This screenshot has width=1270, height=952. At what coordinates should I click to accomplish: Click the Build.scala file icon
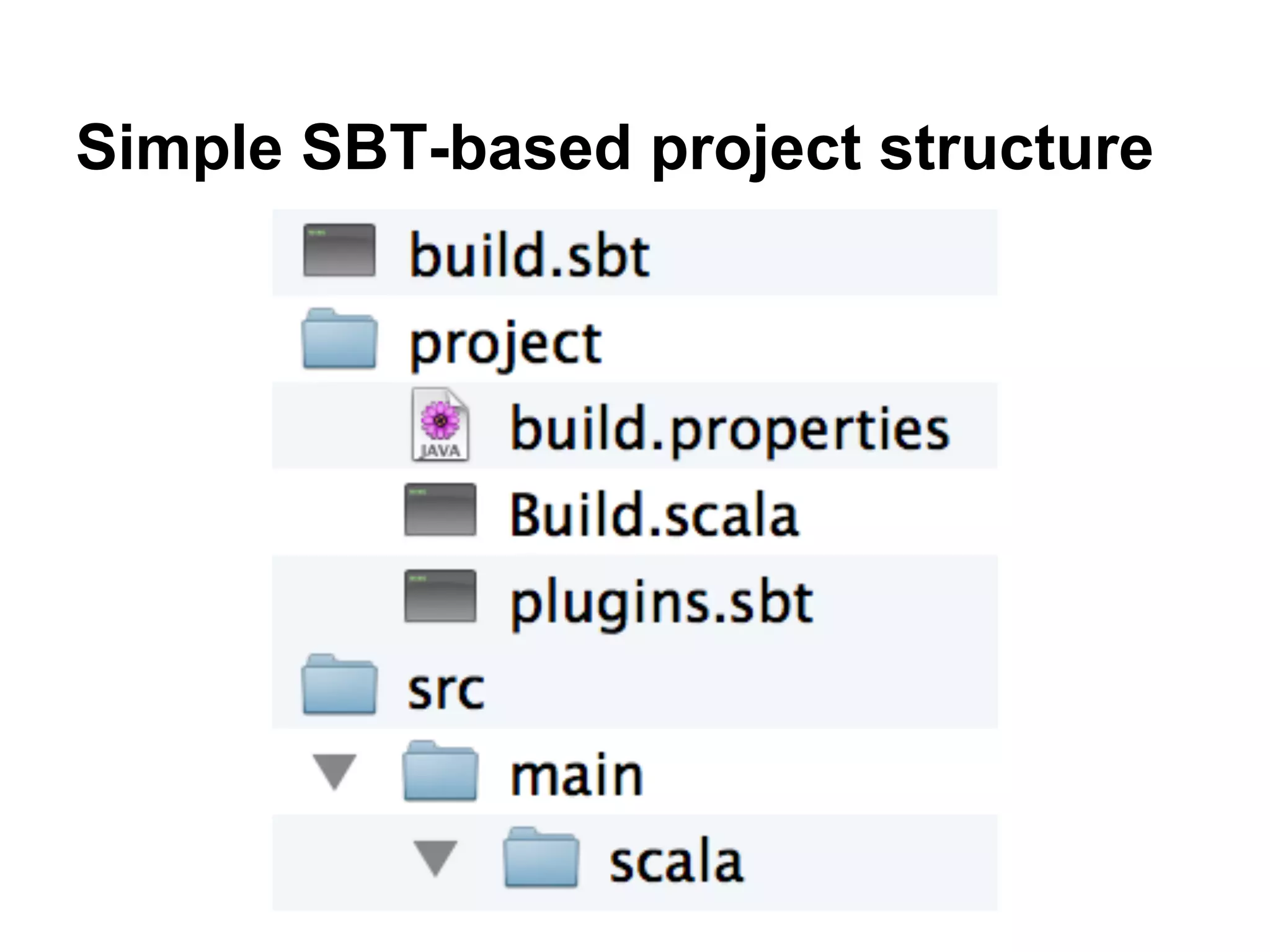click(440, 509)
